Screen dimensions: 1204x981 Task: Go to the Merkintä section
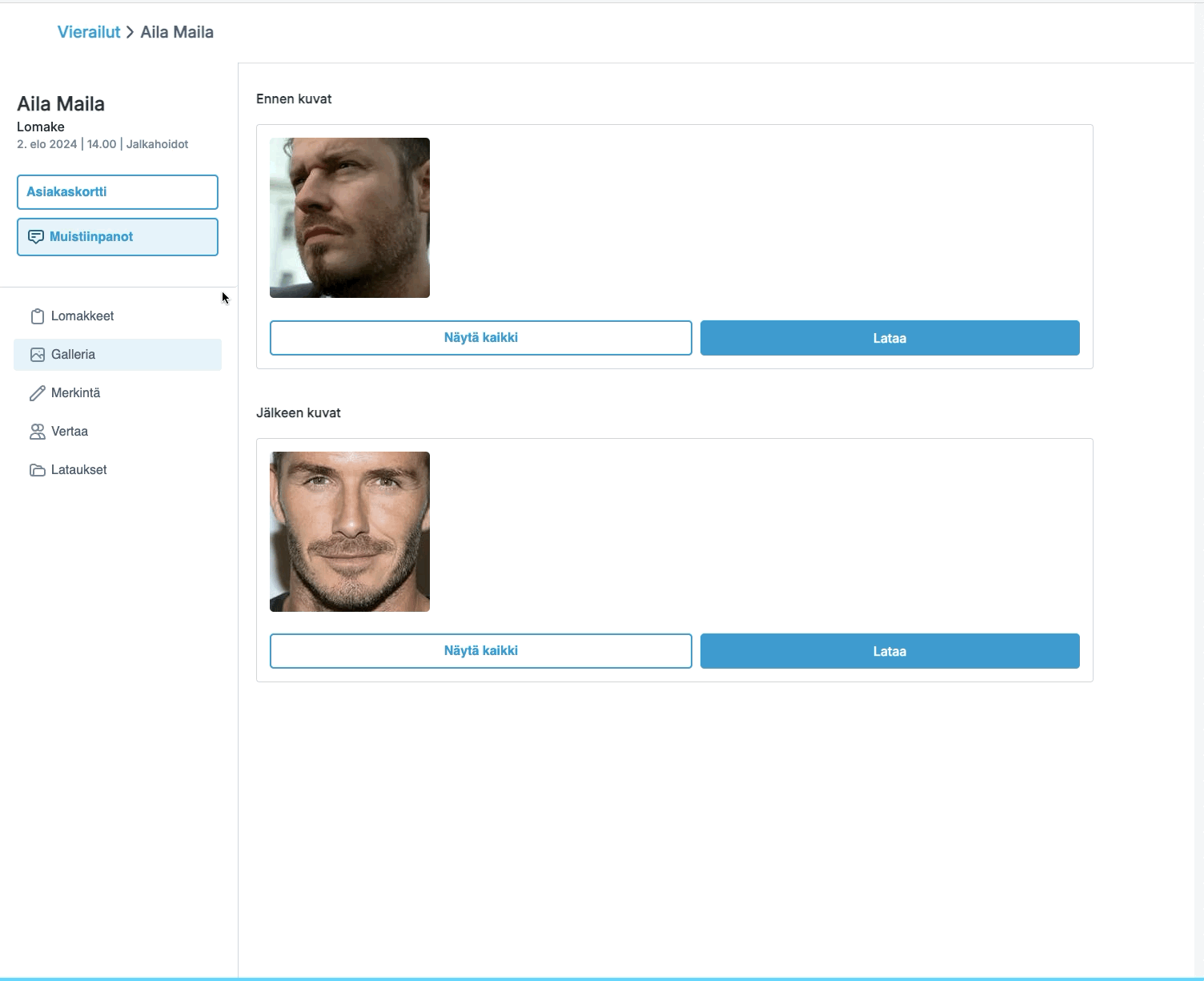pyautogui.click(x=118, y=393)
